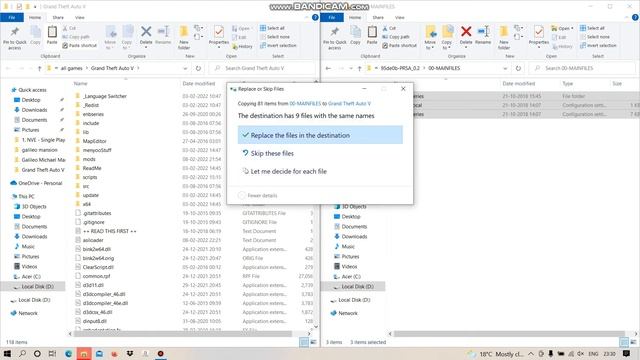
Task: Select Let me decide for each file
Action: click(x=284, y=171)
